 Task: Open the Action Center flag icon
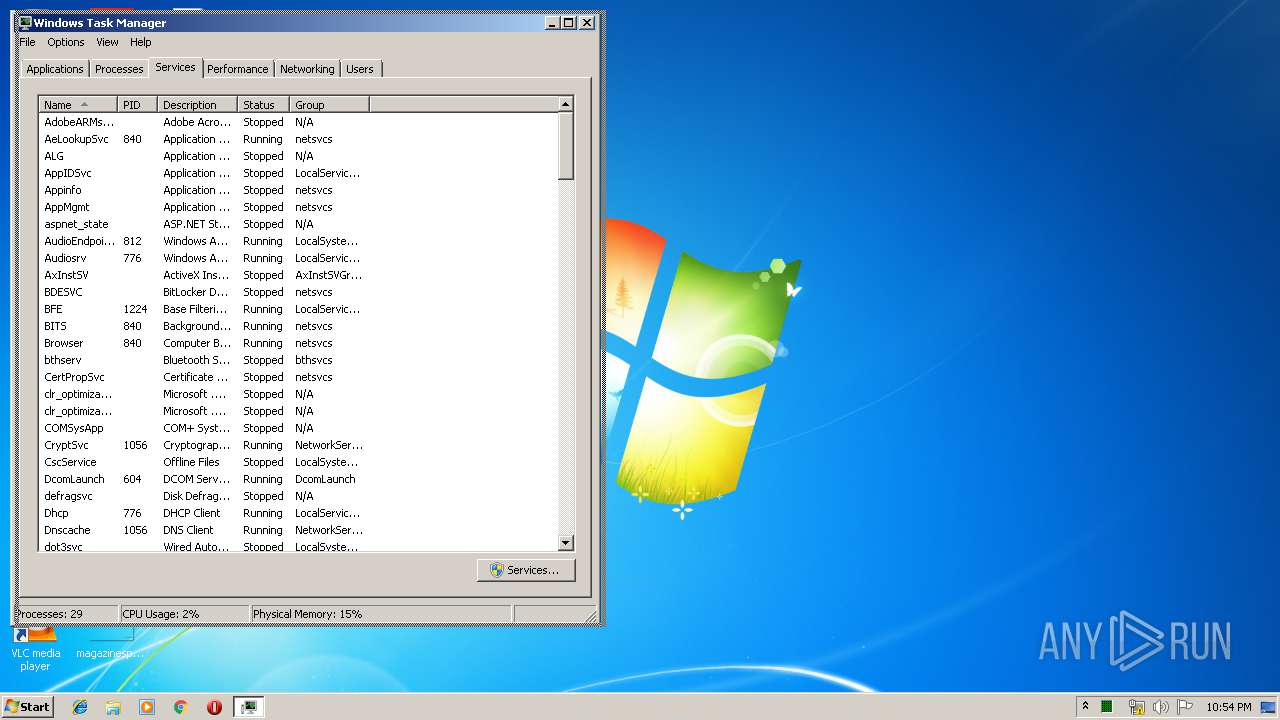pyautogui.click(x=1185, y=707)
